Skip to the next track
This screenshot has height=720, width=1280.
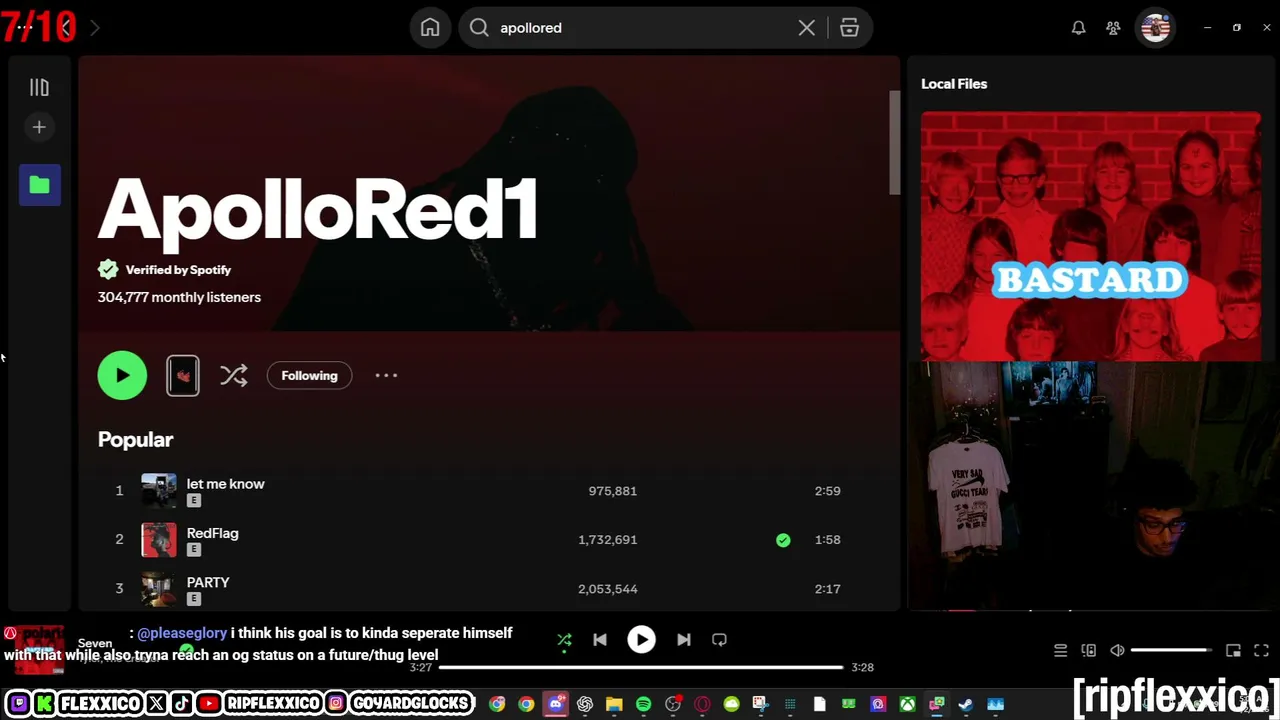click(684, 640)
